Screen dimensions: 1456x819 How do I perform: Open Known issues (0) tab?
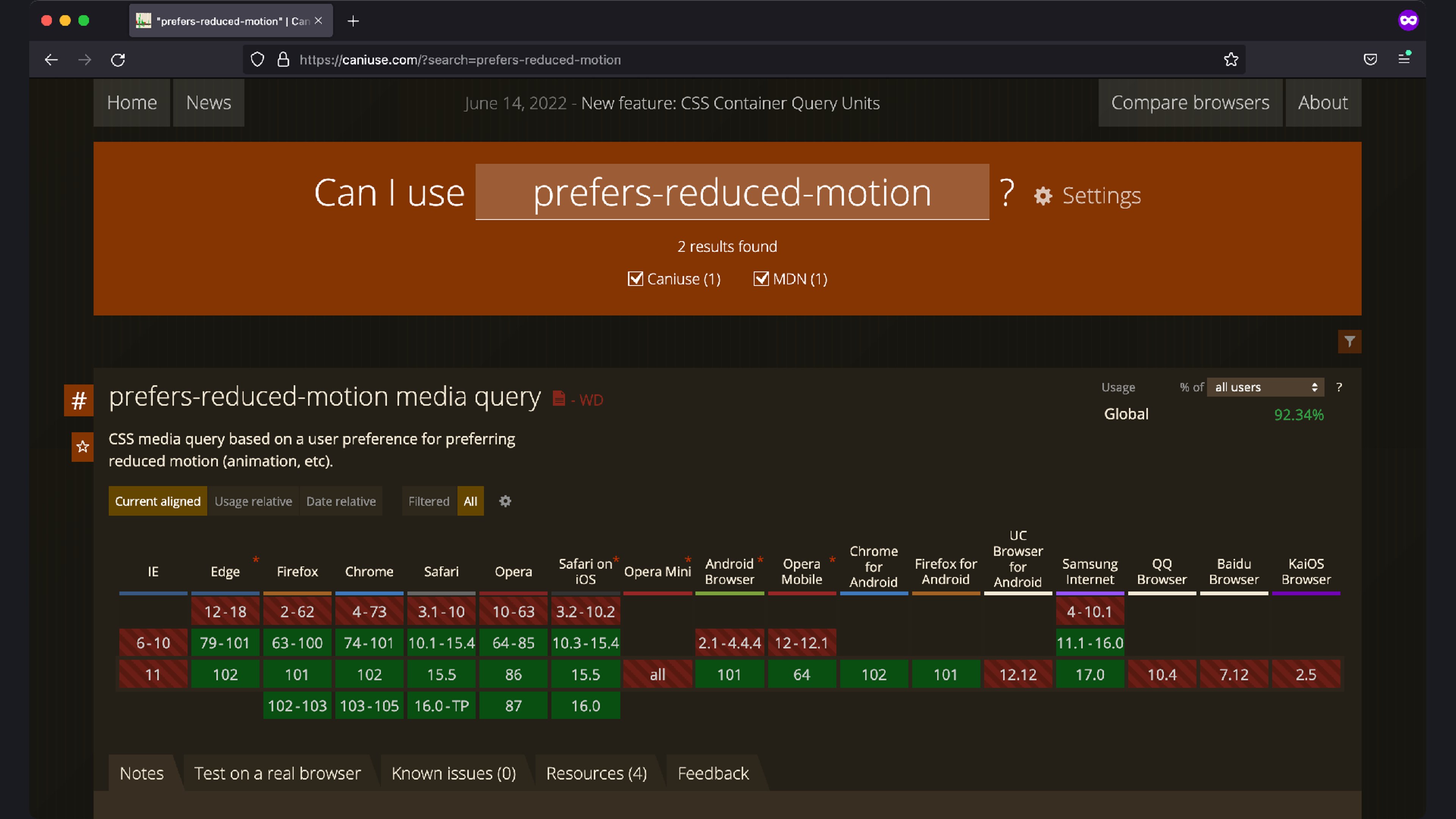click(453, 773)
